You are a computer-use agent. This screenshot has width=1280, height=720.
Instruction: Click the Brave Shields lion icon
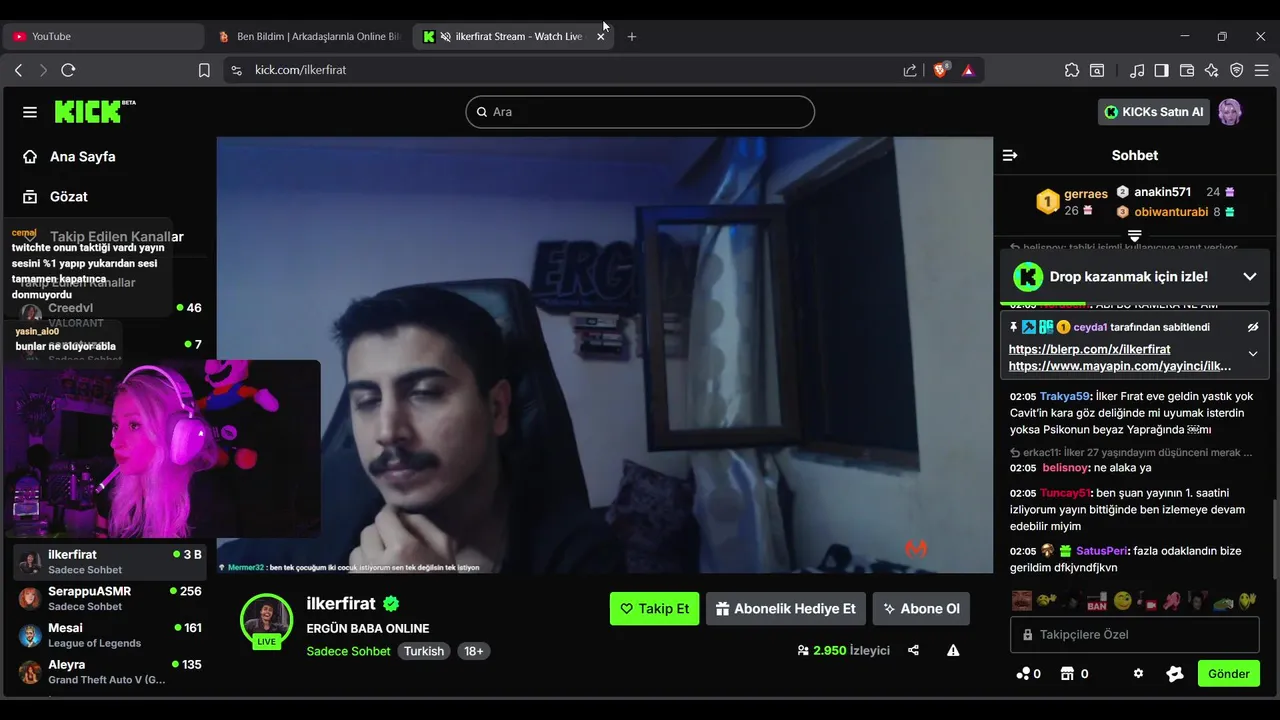coord(941,70)
